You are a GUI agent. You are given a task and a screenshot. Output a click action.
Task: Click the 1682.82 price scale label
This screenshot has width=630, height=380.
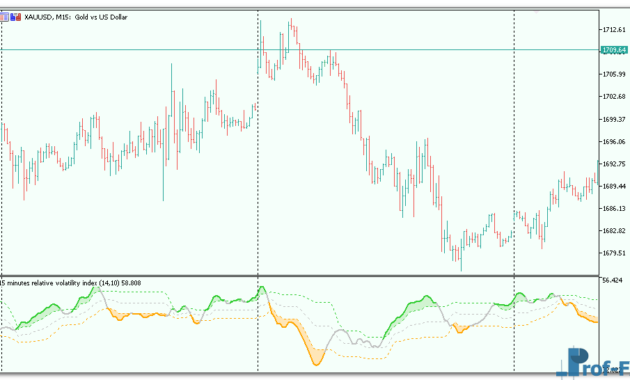pos(614,231)
